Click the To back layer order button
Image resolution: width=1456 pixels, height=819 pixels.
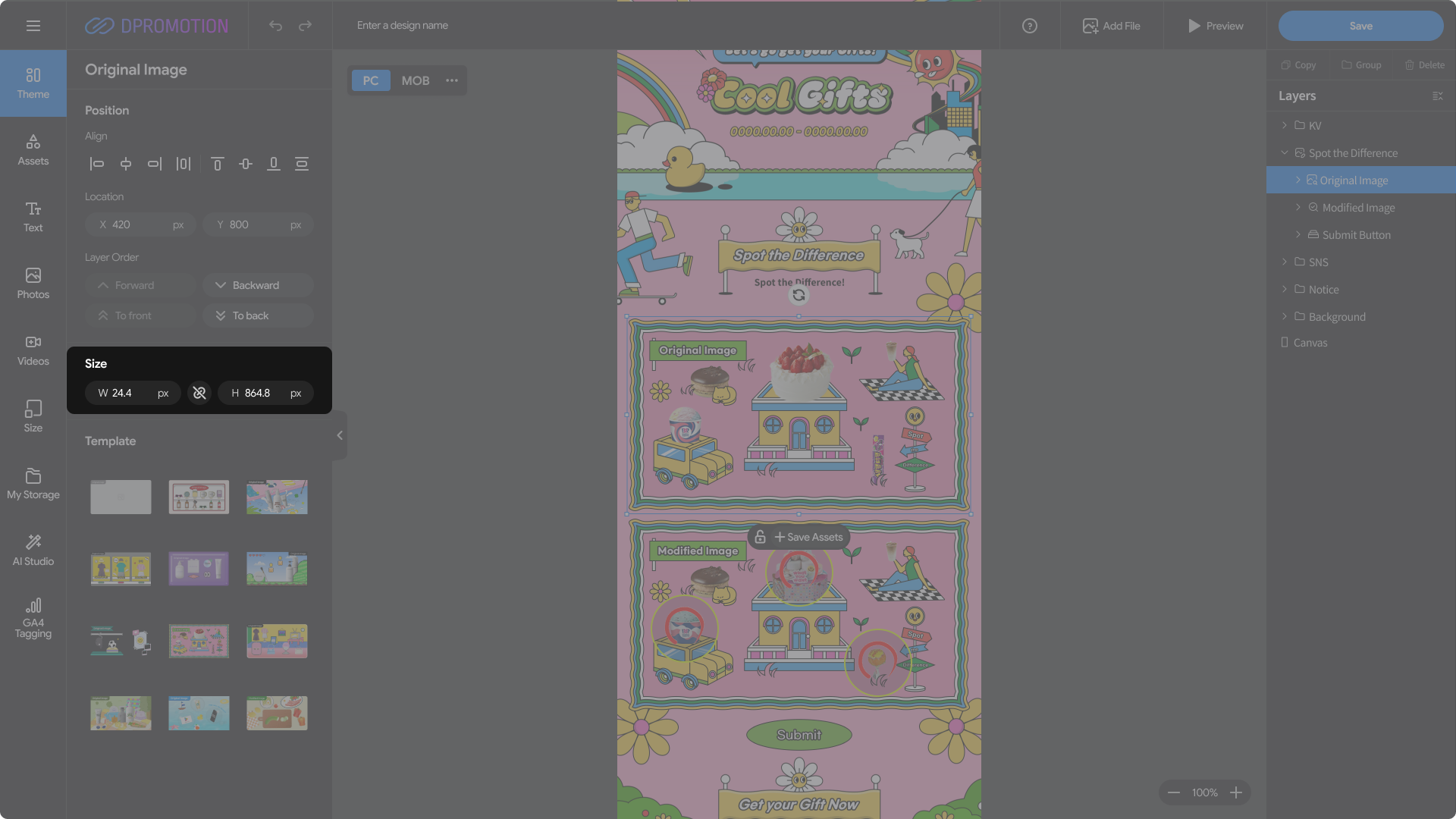258,315
